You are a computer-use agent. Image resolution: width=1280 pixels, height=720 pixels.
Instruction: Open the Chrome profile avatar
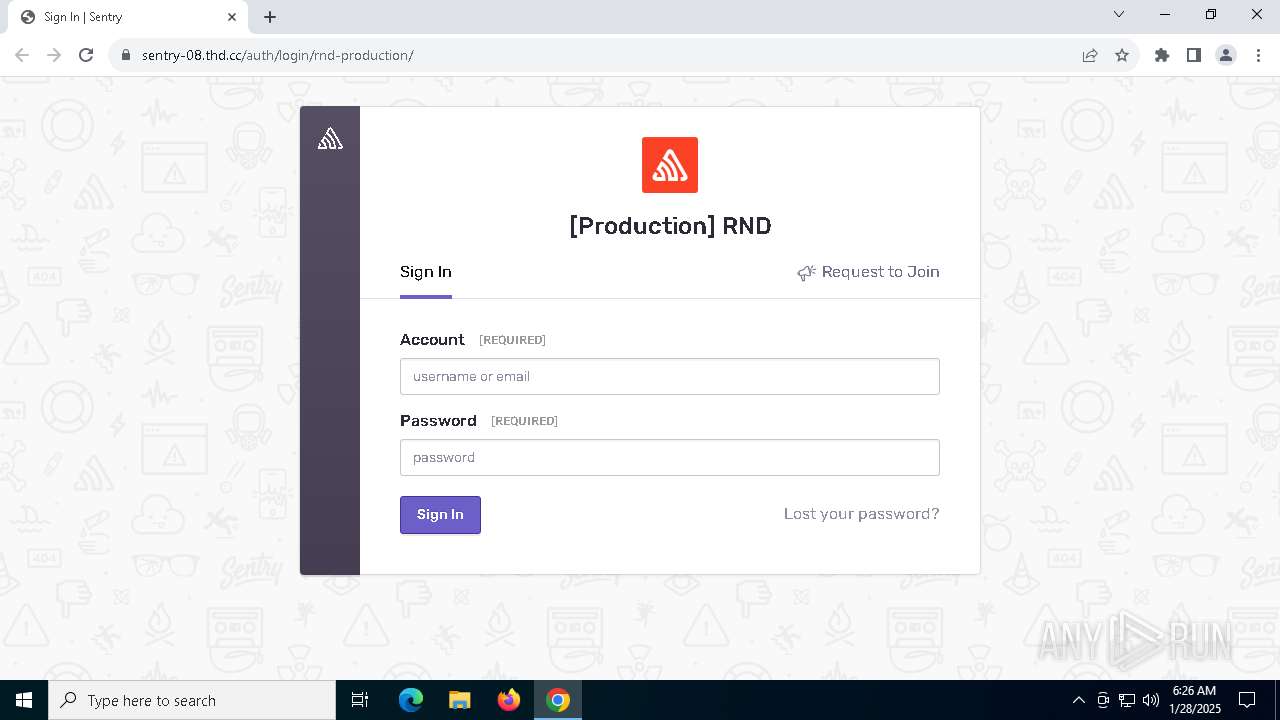tap(1226, 55)
